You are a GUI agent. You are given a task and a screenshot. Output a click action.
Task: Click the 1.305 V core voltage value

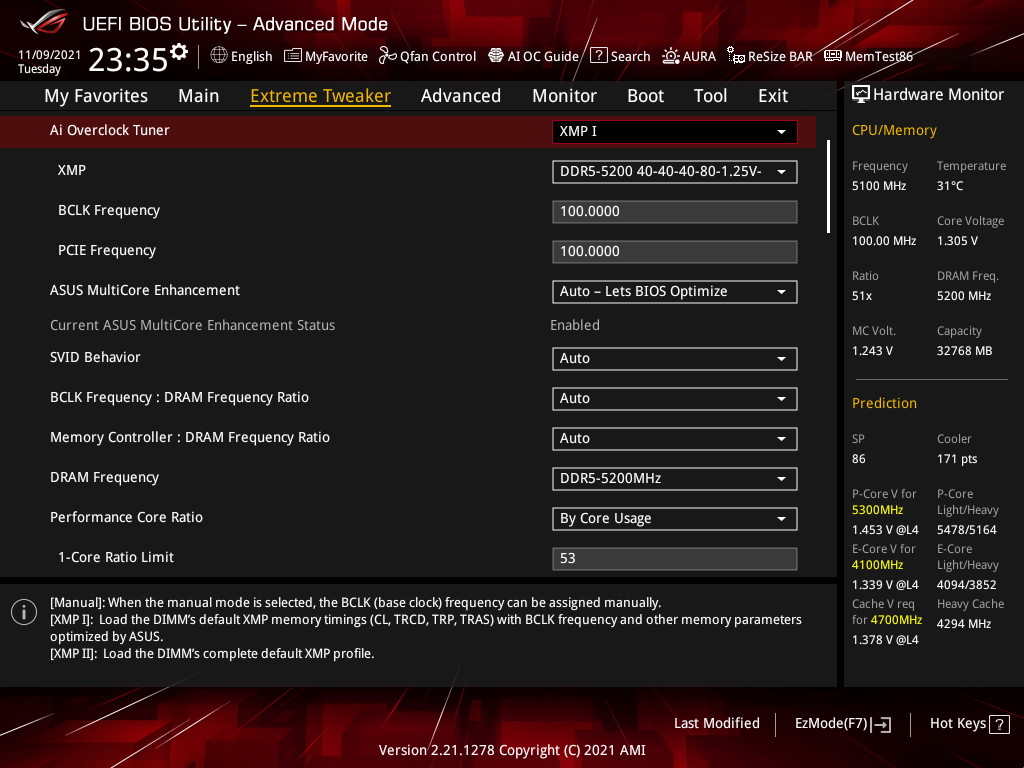957,241
